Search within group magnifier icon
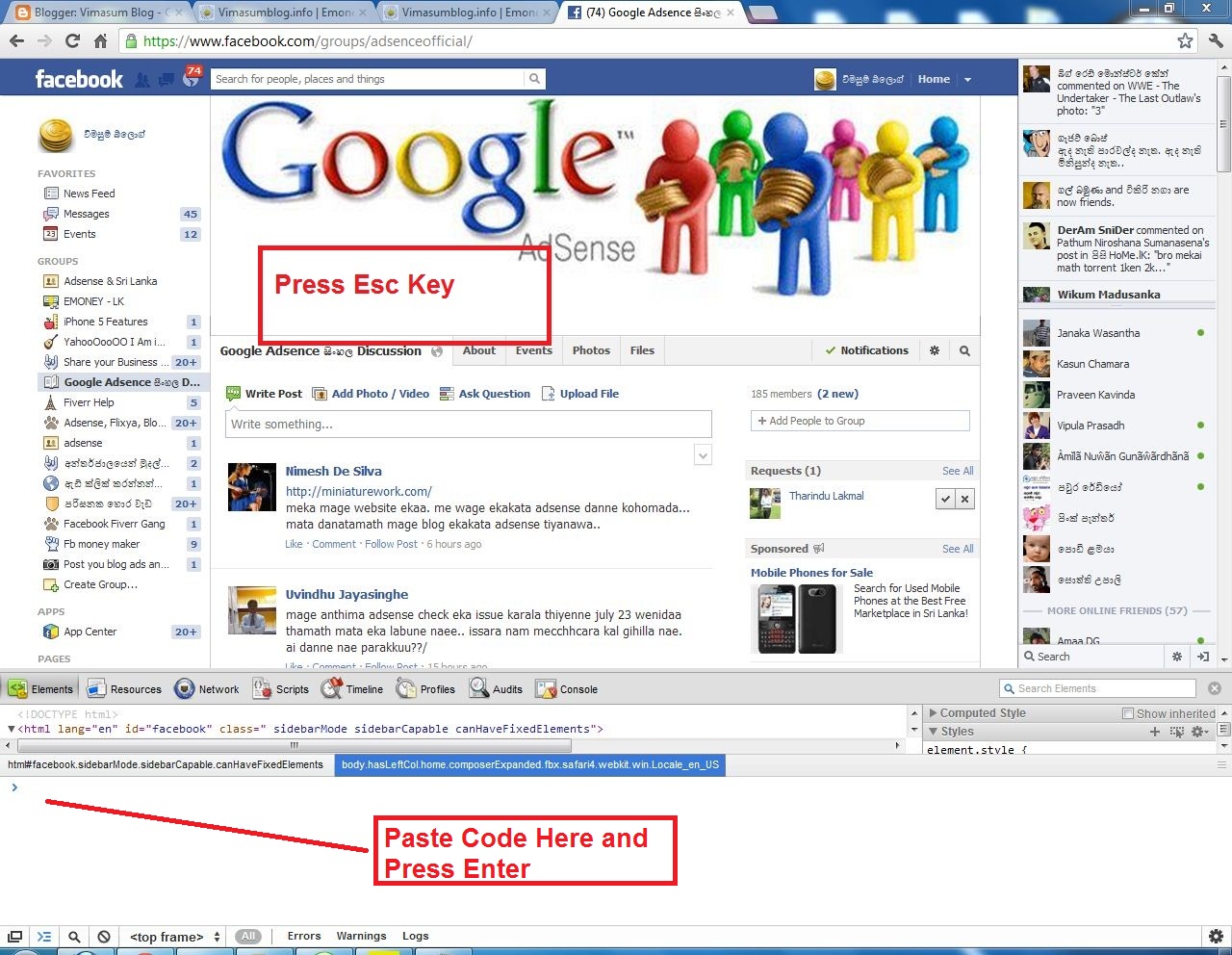Screen dimensions: 1232x955 pos(964,350)
